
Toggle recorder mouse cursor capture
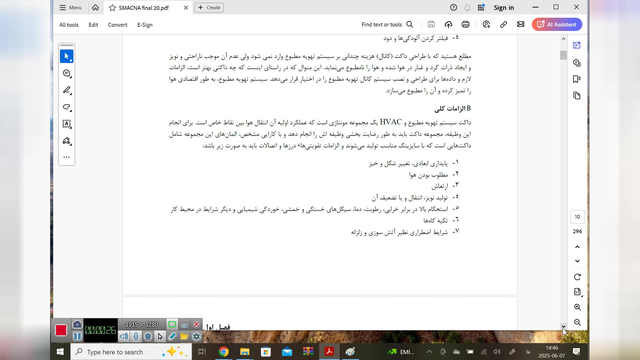click(x=160, y=336)
